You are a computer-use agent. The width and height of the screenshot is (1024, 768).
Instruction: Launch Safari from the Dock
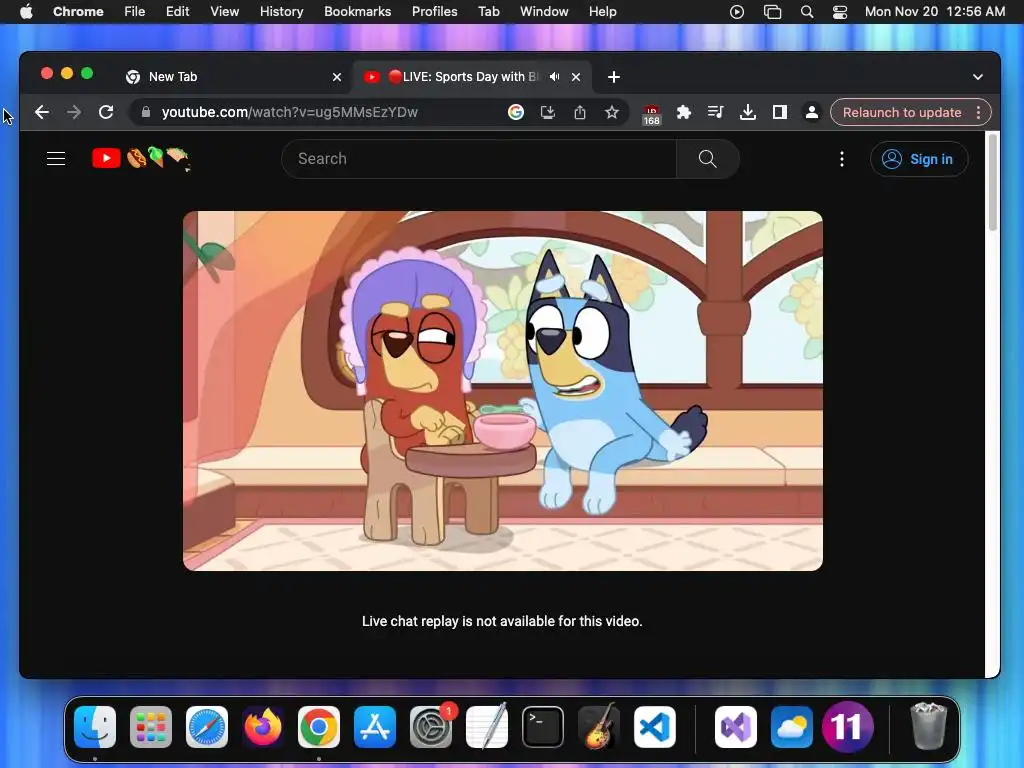tap(207, 727)
